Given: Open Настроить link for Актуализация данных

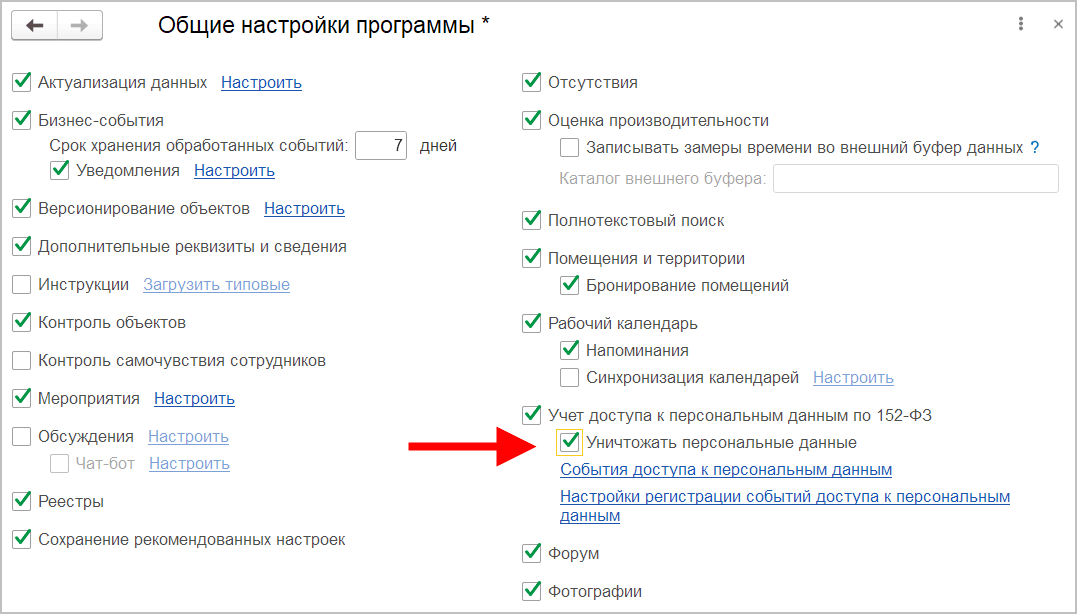Looking at the screenshot, I should [261, 83].
